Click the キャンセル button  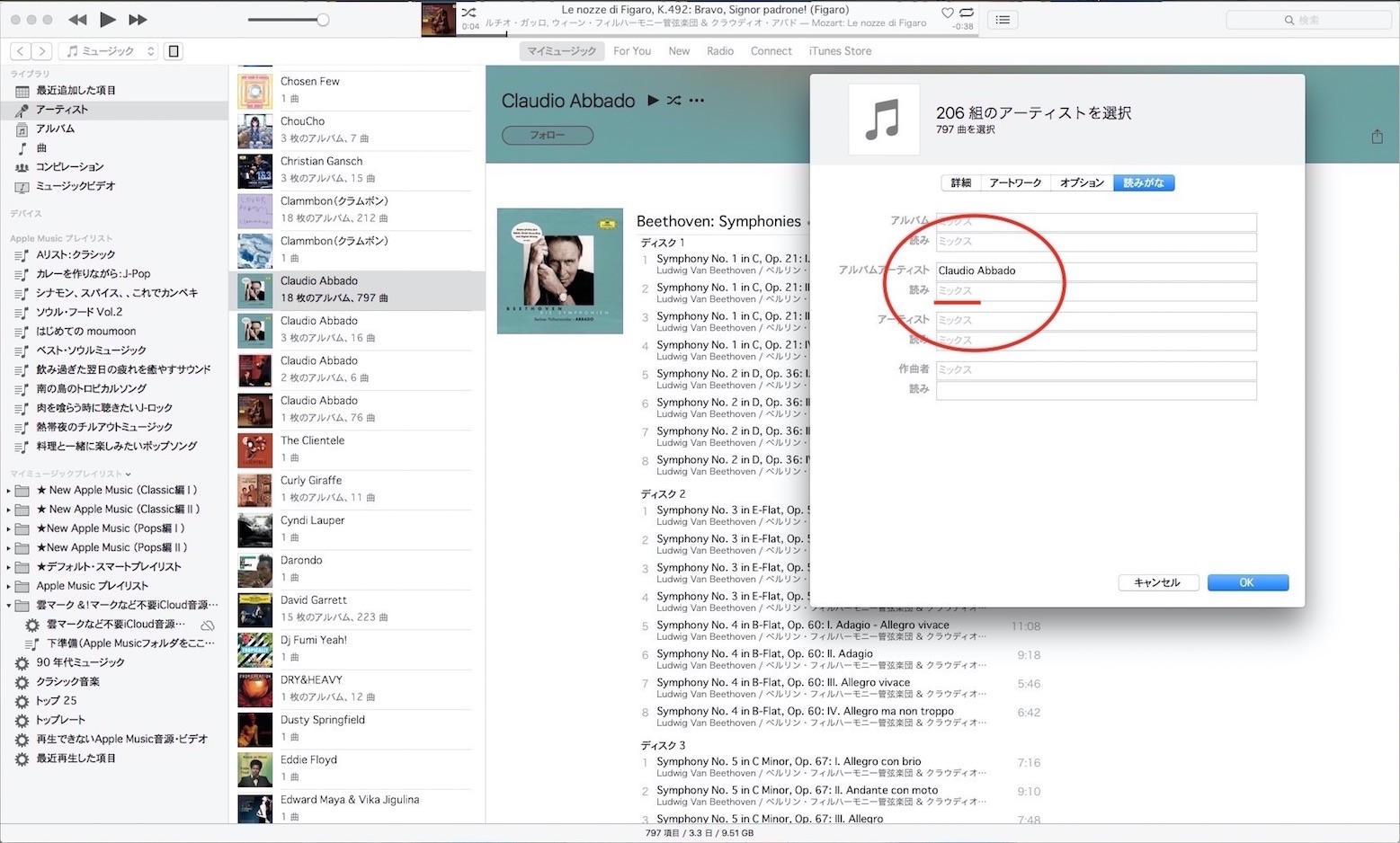[1157, 582]
